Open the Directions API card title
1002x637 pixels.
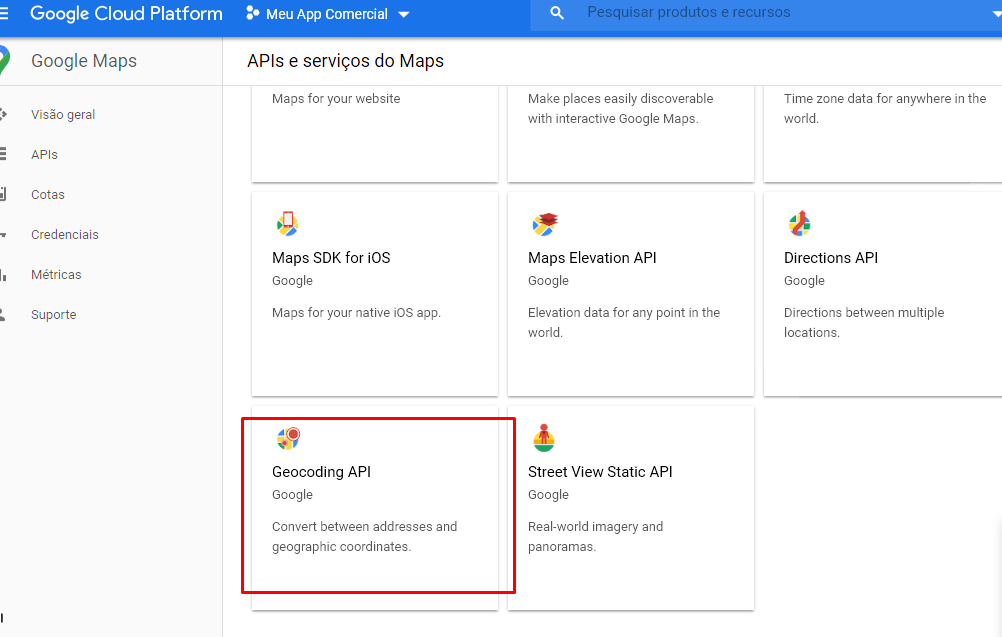point(831,257)
